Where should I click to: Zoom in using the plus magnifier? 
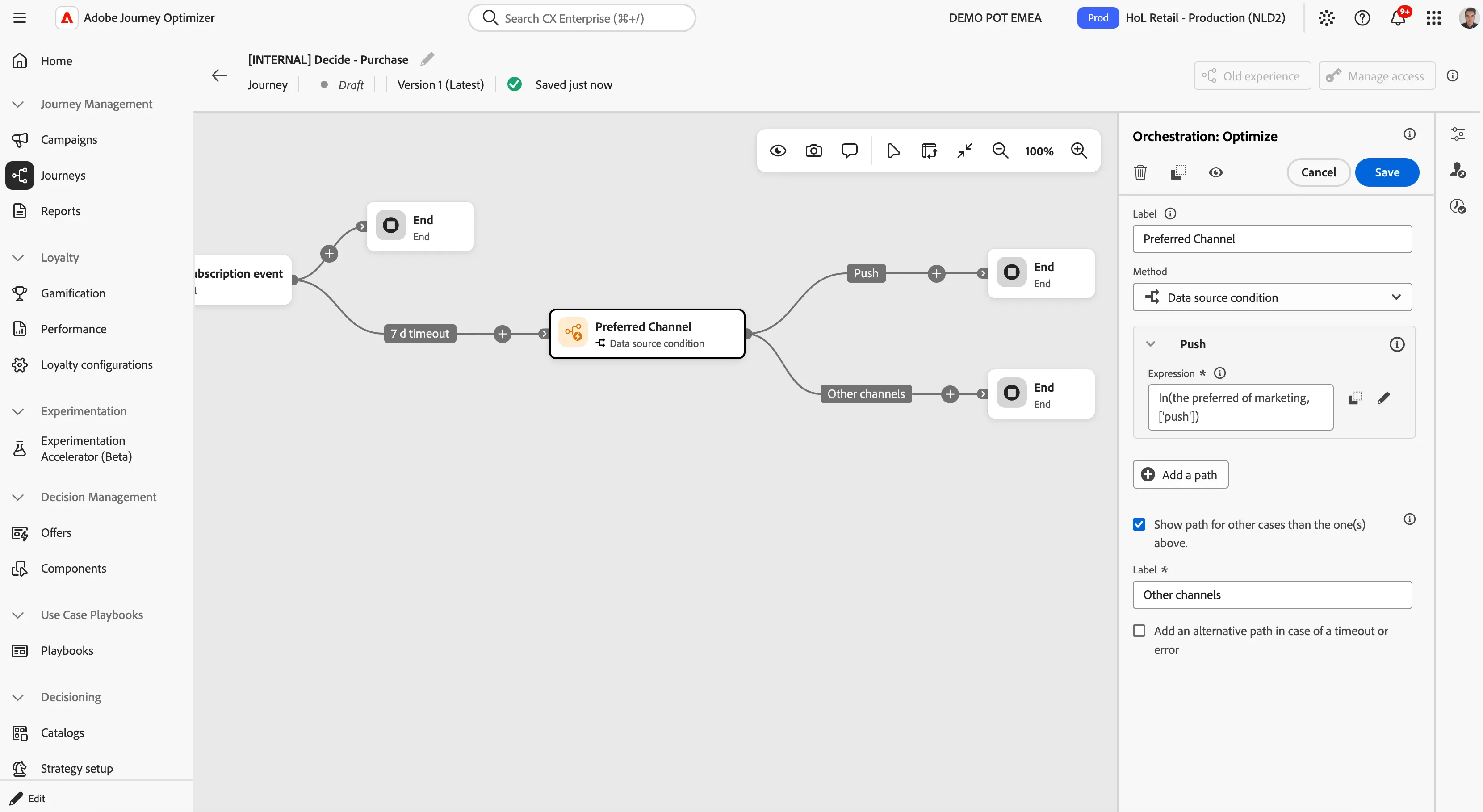[x=1079, y=151]
